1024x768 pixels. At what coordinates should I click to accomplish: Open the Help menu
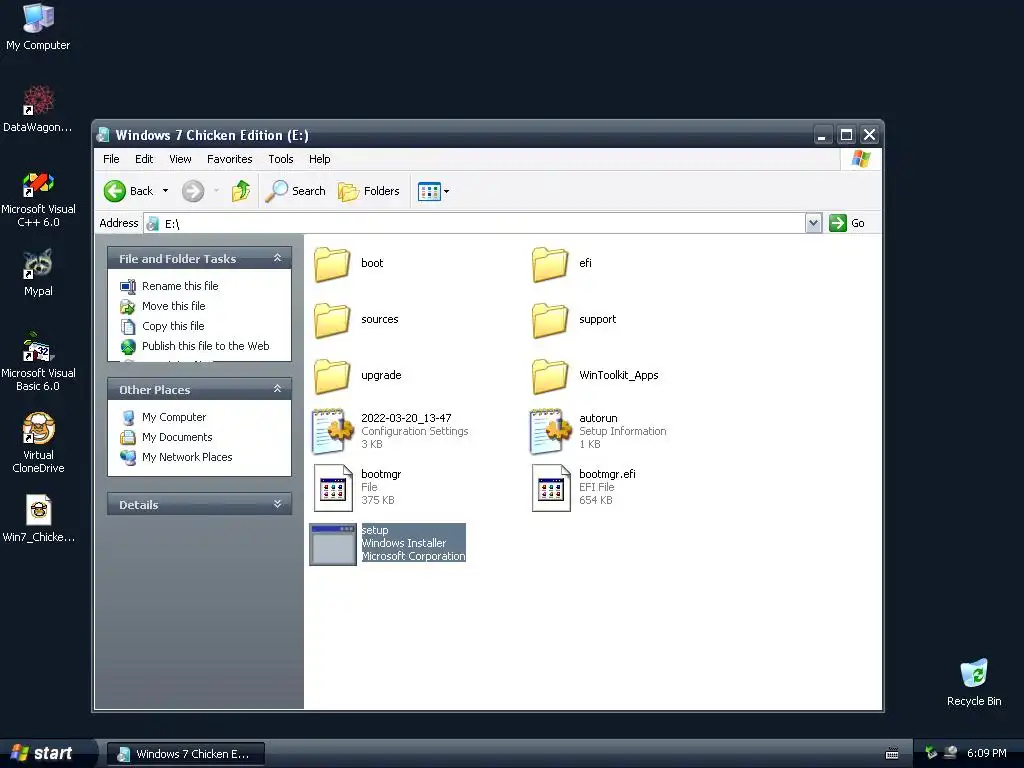click(319, 159)
